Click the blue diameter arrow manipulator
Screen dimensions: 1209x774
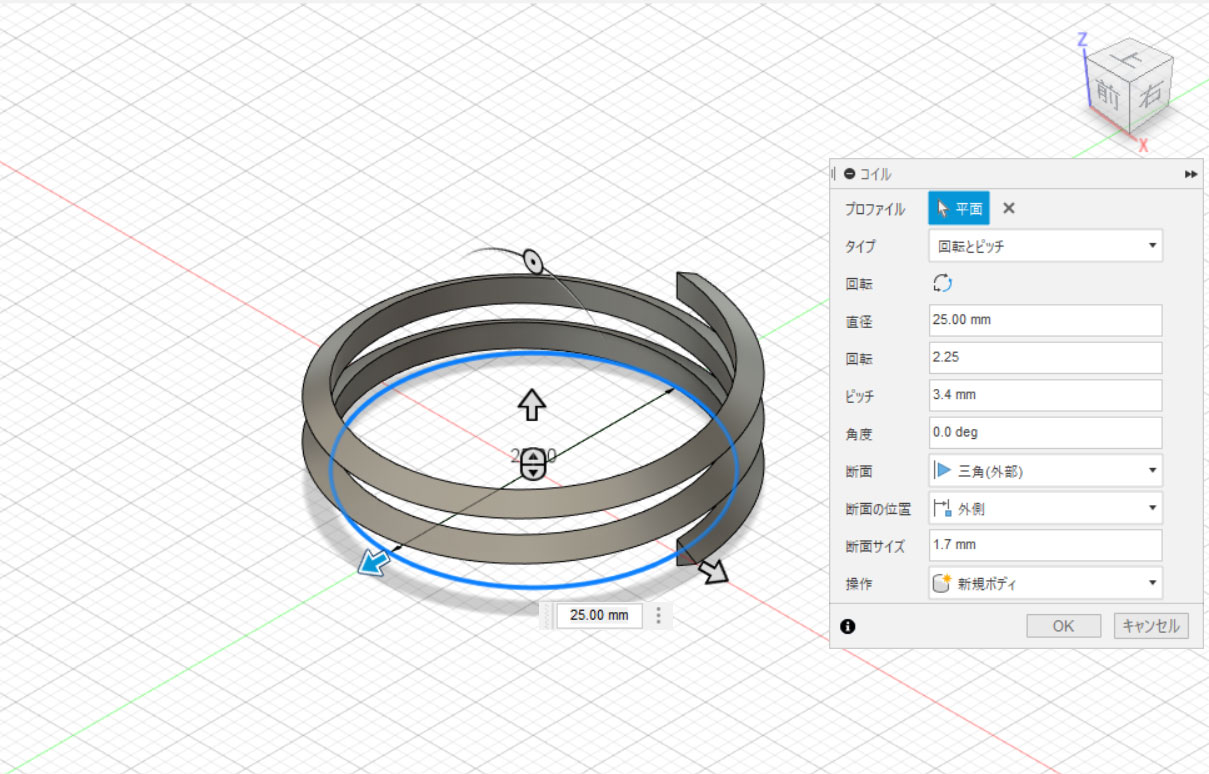coord(372,565)
